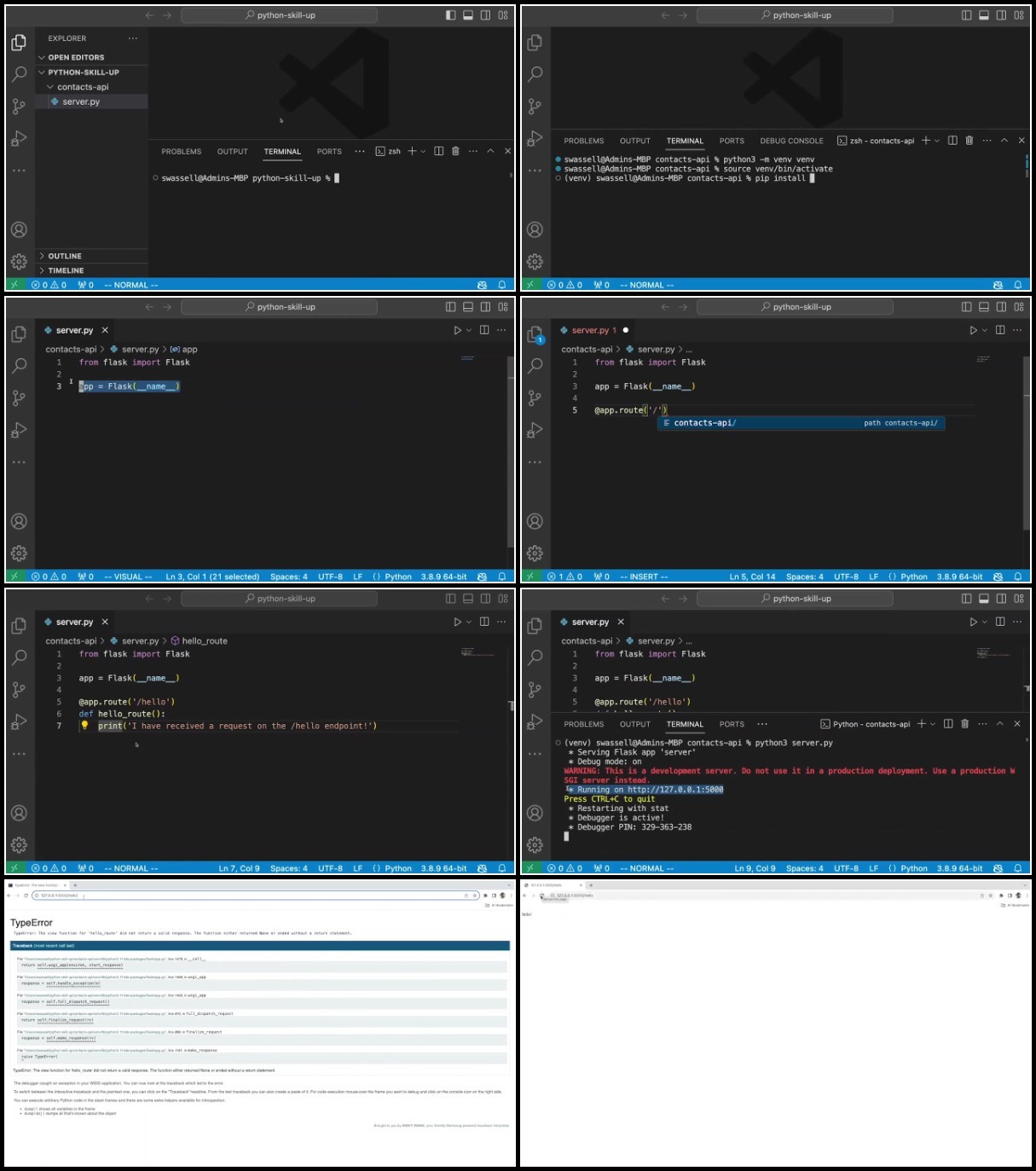Click lightbulb code action on the print line

84,726
